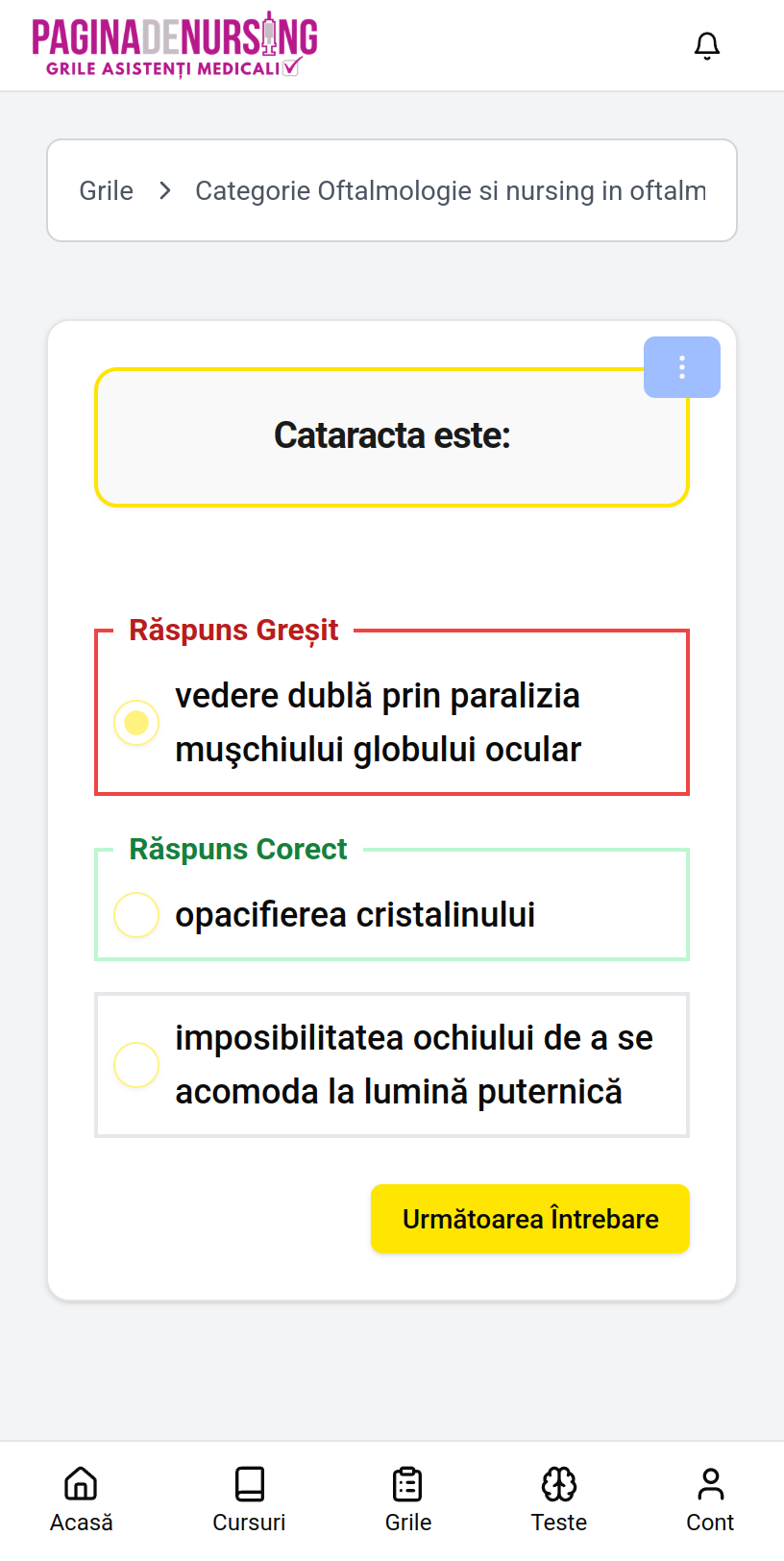Select the 'imposibilitatea ochiului' radio button

[x=136, y=1065]
